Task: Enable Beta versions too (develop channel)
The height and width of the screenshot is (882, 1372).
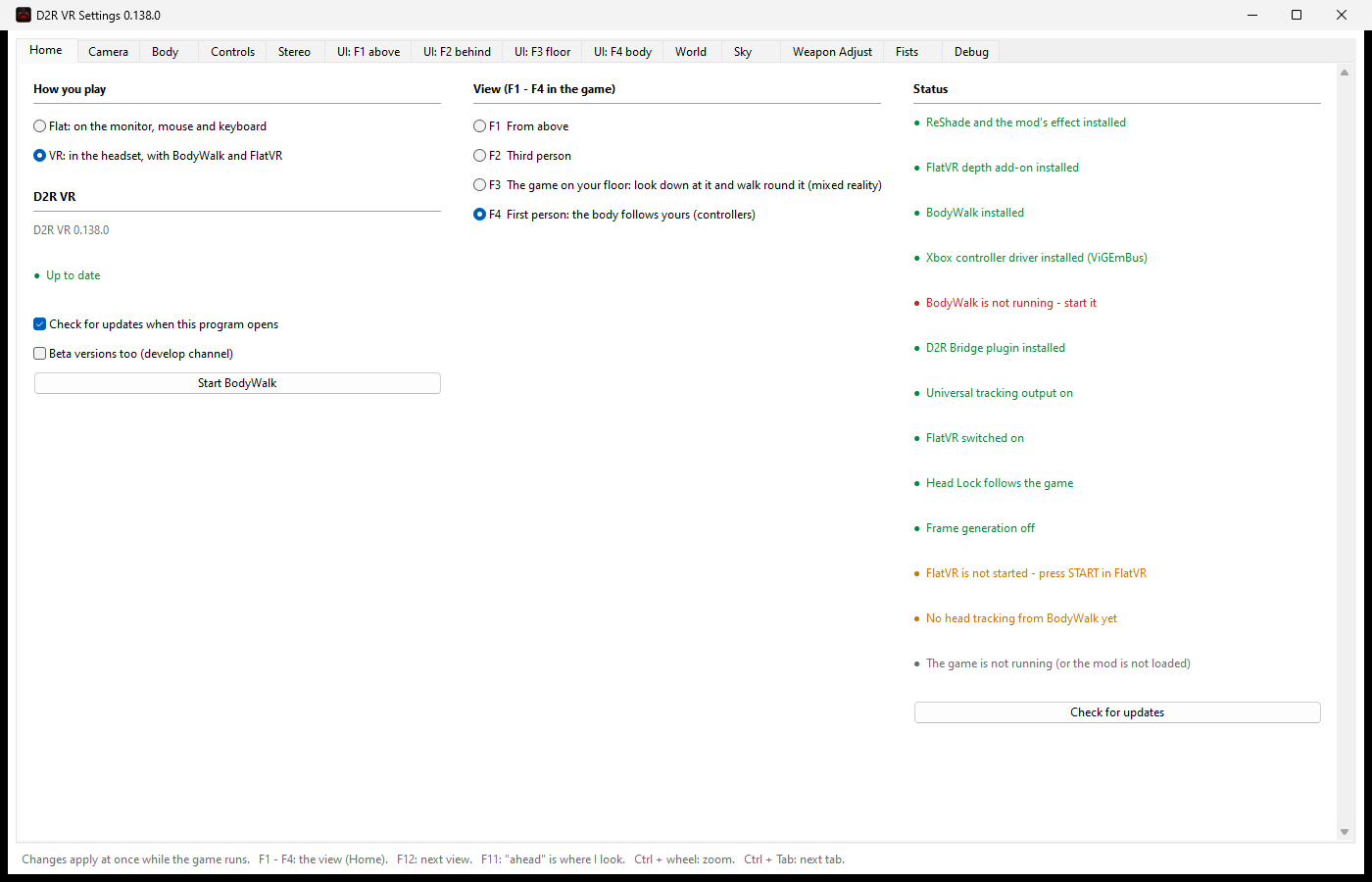Action: 133,354
